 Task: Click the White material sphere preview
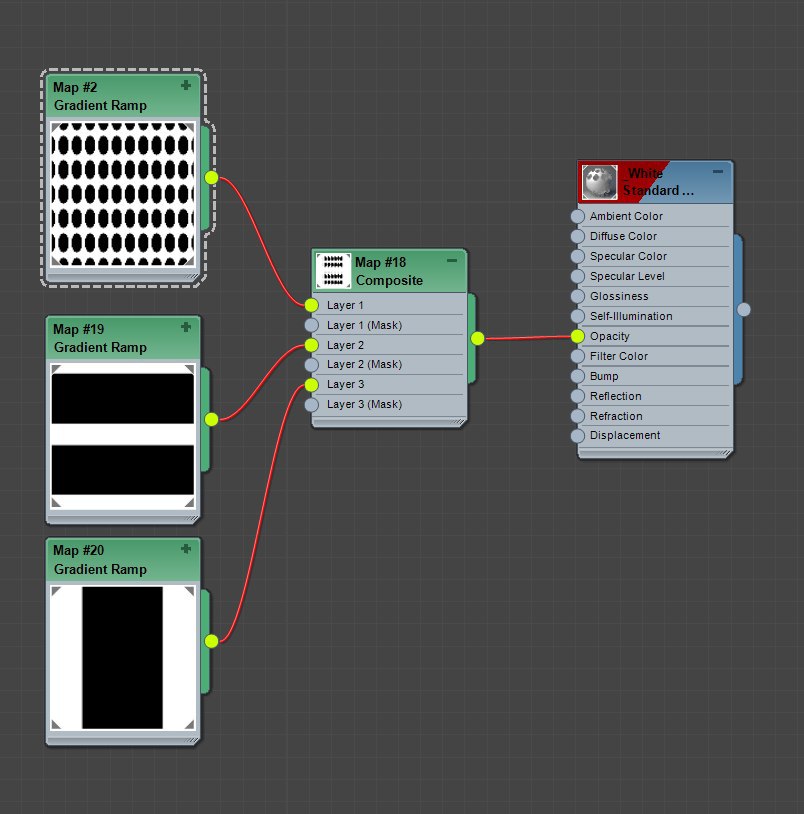pyautogui.click(x=599, y=182)
